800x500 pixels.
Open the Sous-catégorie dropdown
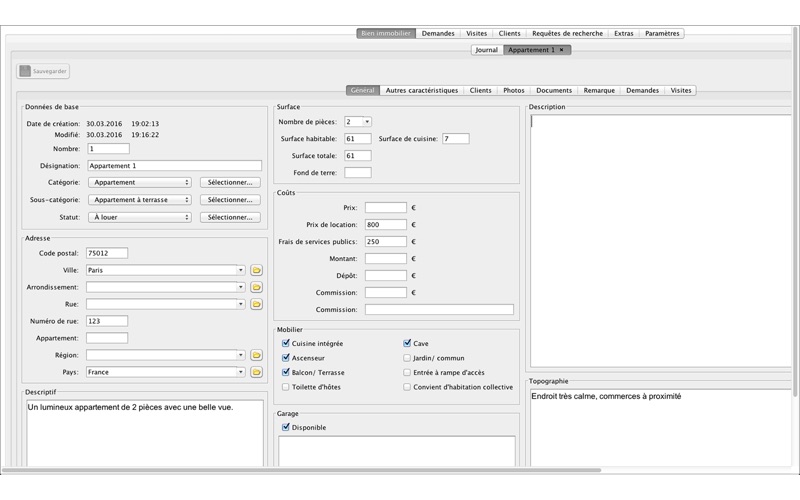pyautogui.click(x=140, y=199)
